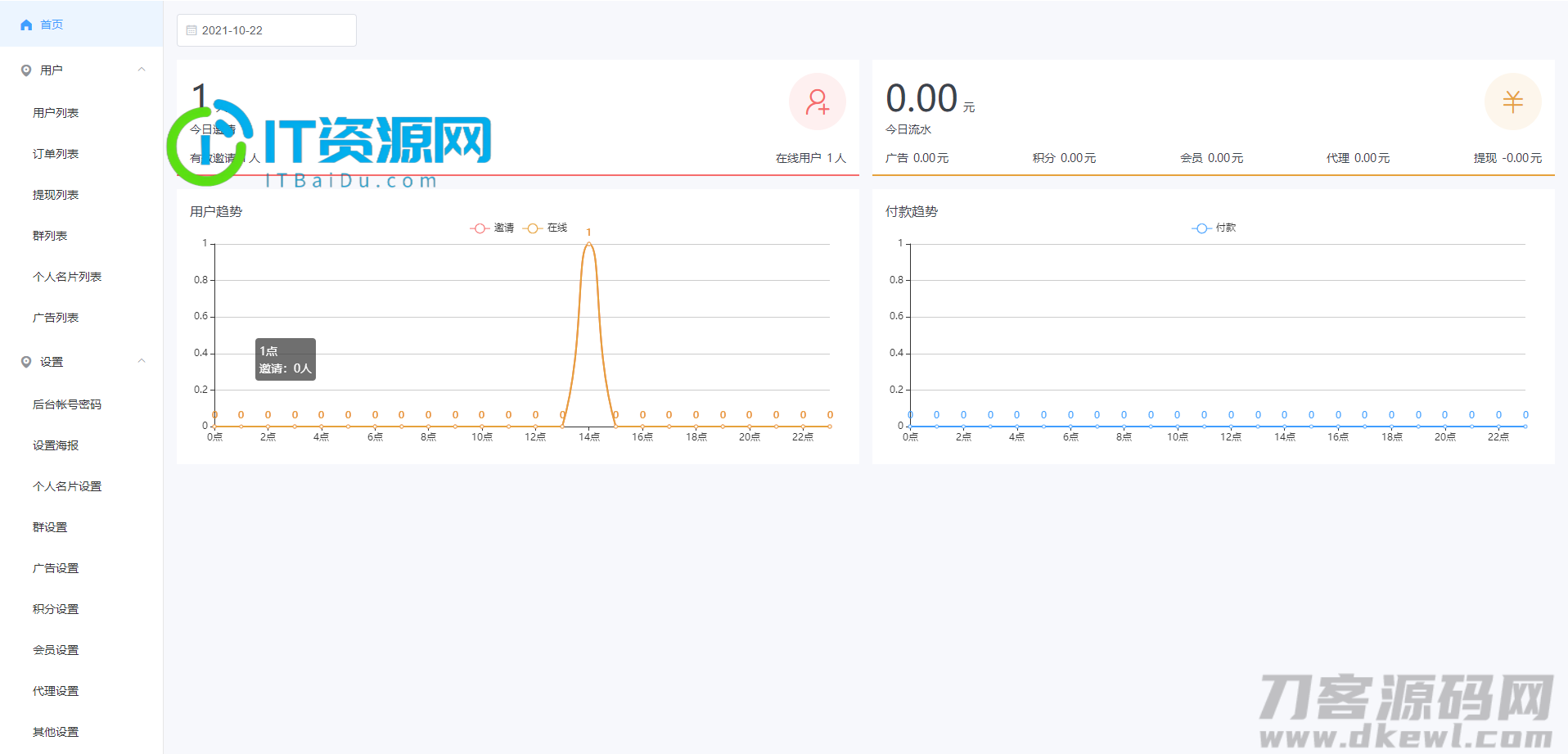1568x754 pixels.
Task: Click the location pin icon beside 设置
Action: tap(26, 362)
